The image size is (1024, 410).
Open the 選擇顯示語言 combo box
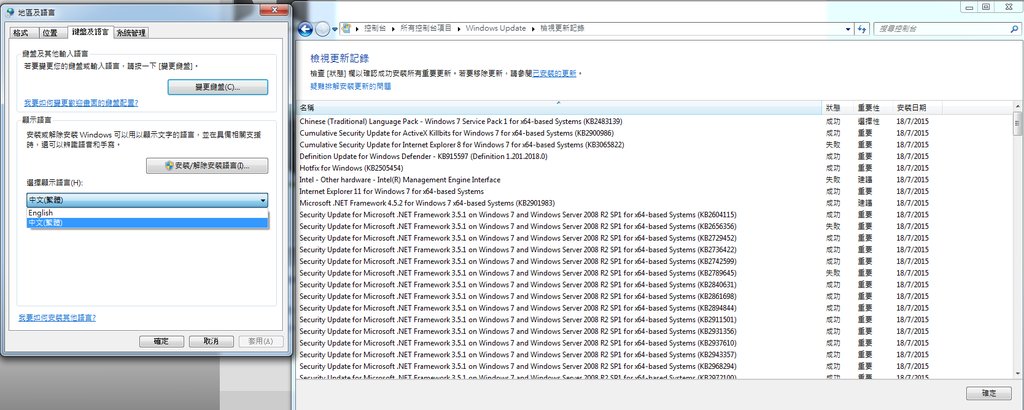click(148, 200)
